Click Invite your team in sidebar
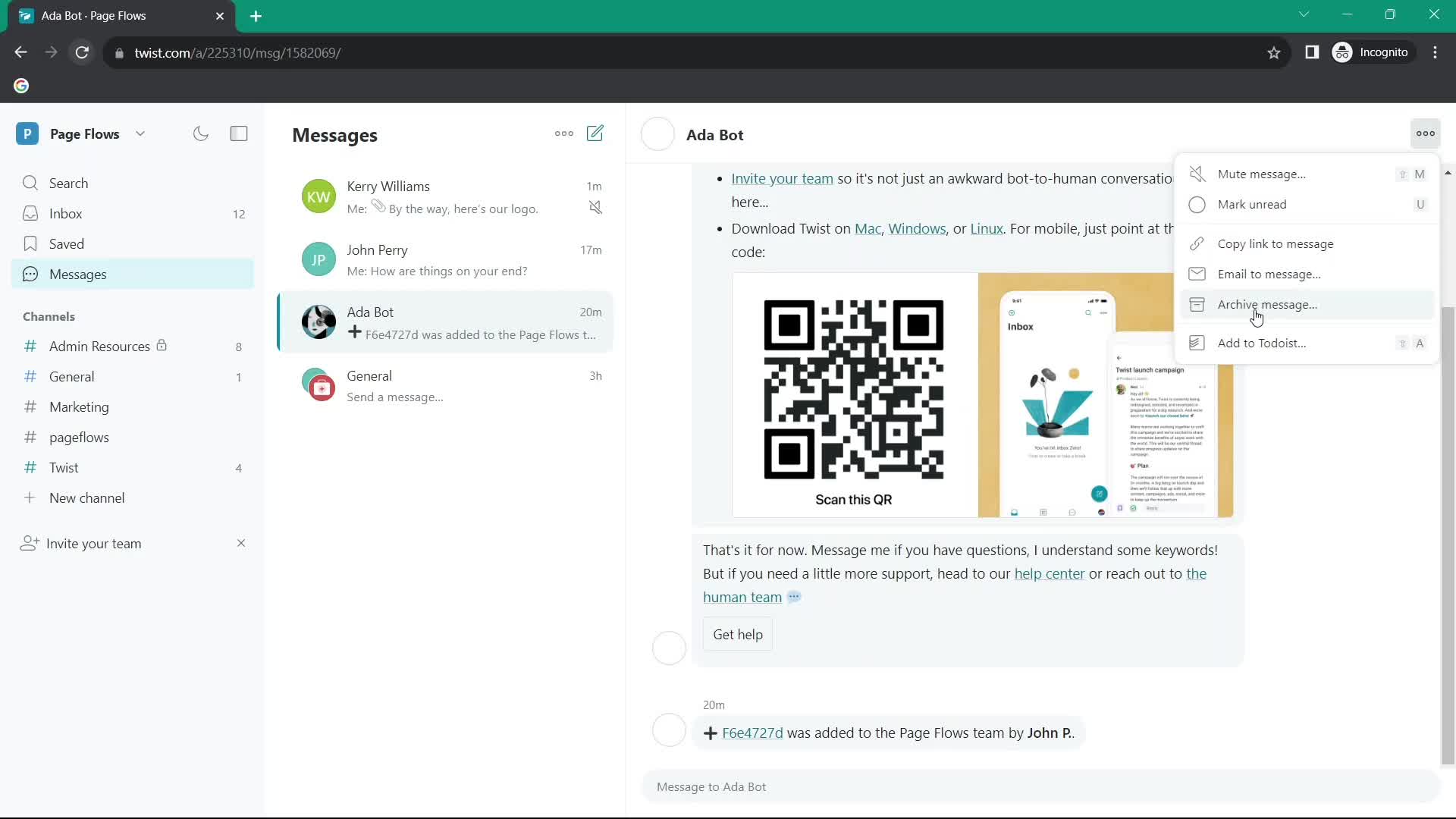1456x819 pixels. pos(93,543)
